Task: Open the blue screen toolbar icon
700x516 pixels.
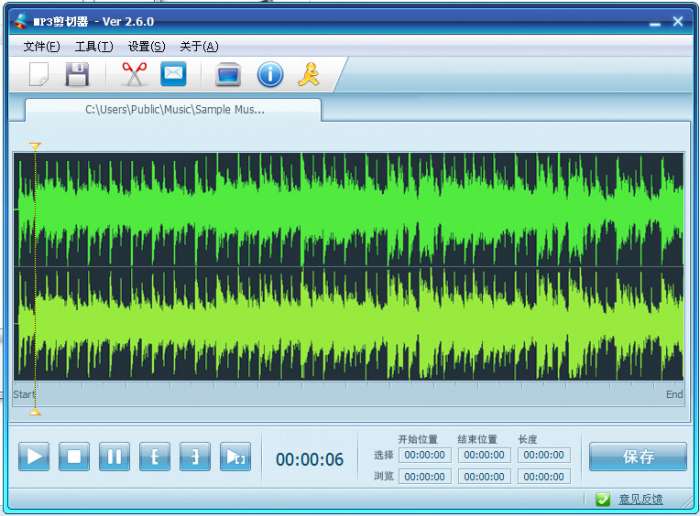Action: [x=228, y=74]
